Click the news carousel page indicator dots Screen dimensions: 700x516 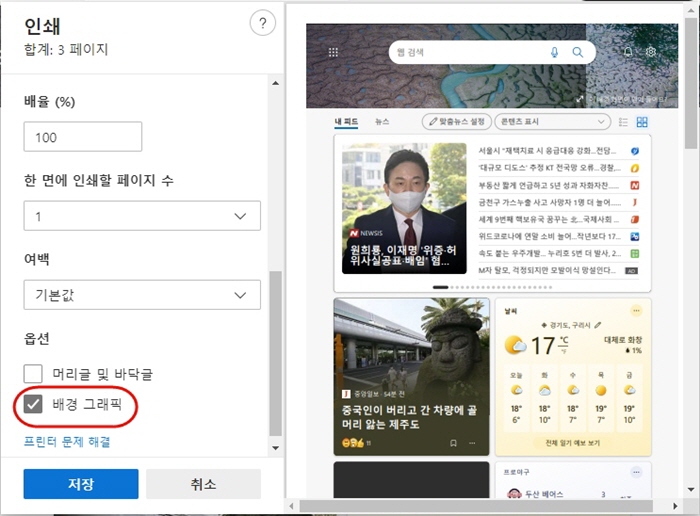click(x=492, y=287)
